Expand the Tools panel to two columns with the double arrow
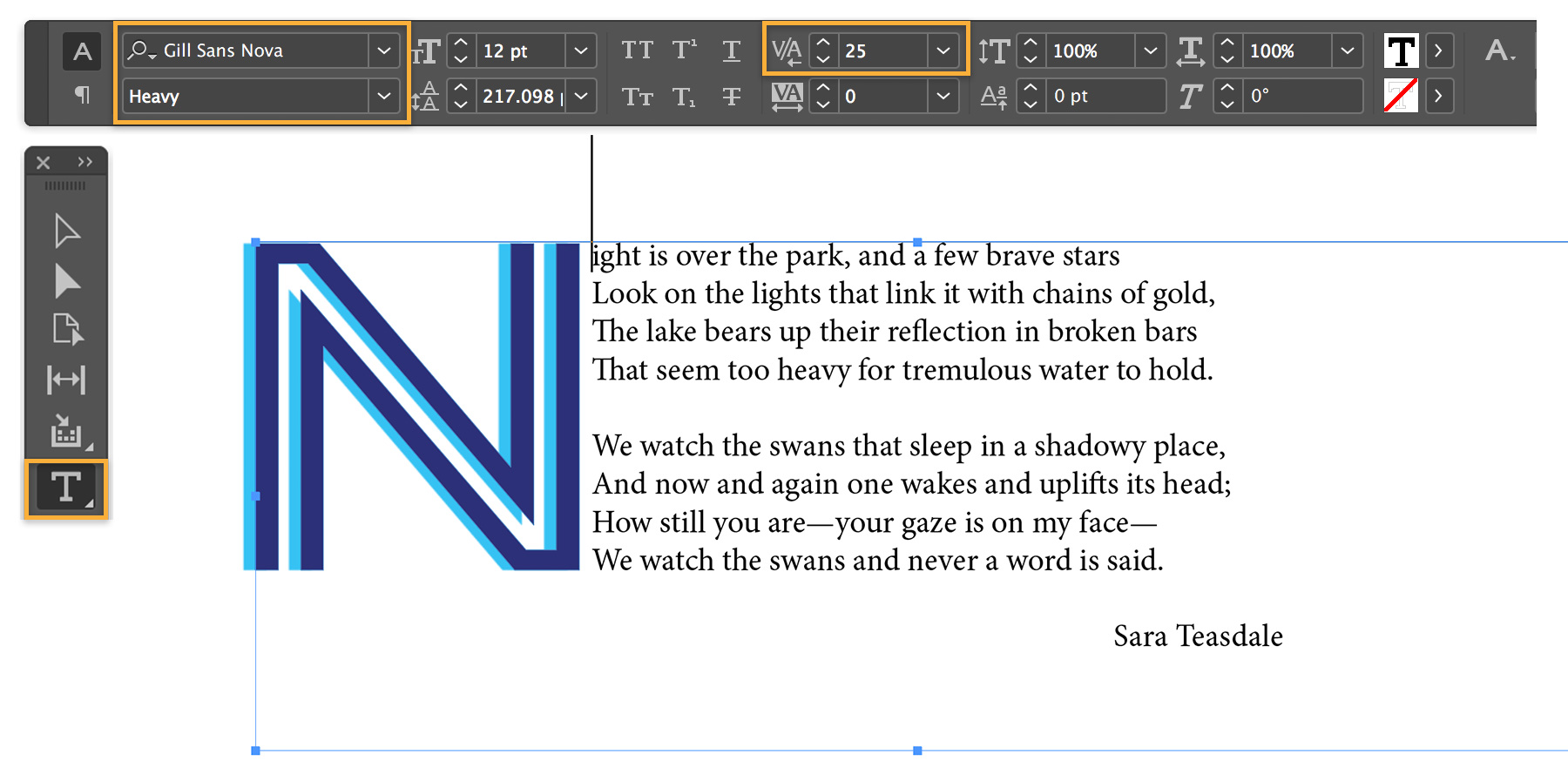1568x767 pixels. (x=84, y=162)
